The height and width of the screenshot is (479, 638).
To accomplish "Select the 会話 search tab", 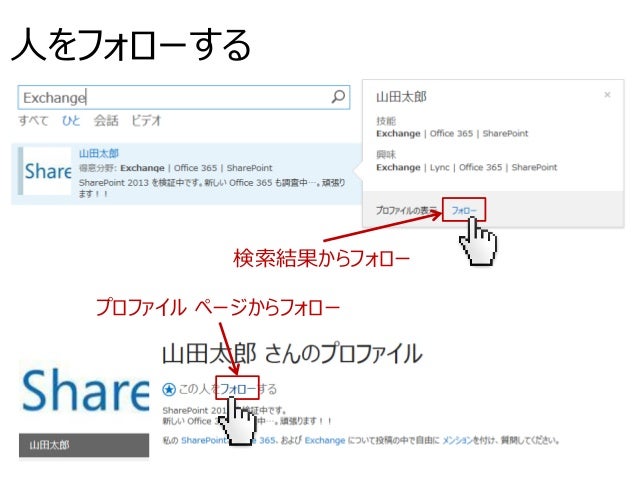I will point(106,121).
